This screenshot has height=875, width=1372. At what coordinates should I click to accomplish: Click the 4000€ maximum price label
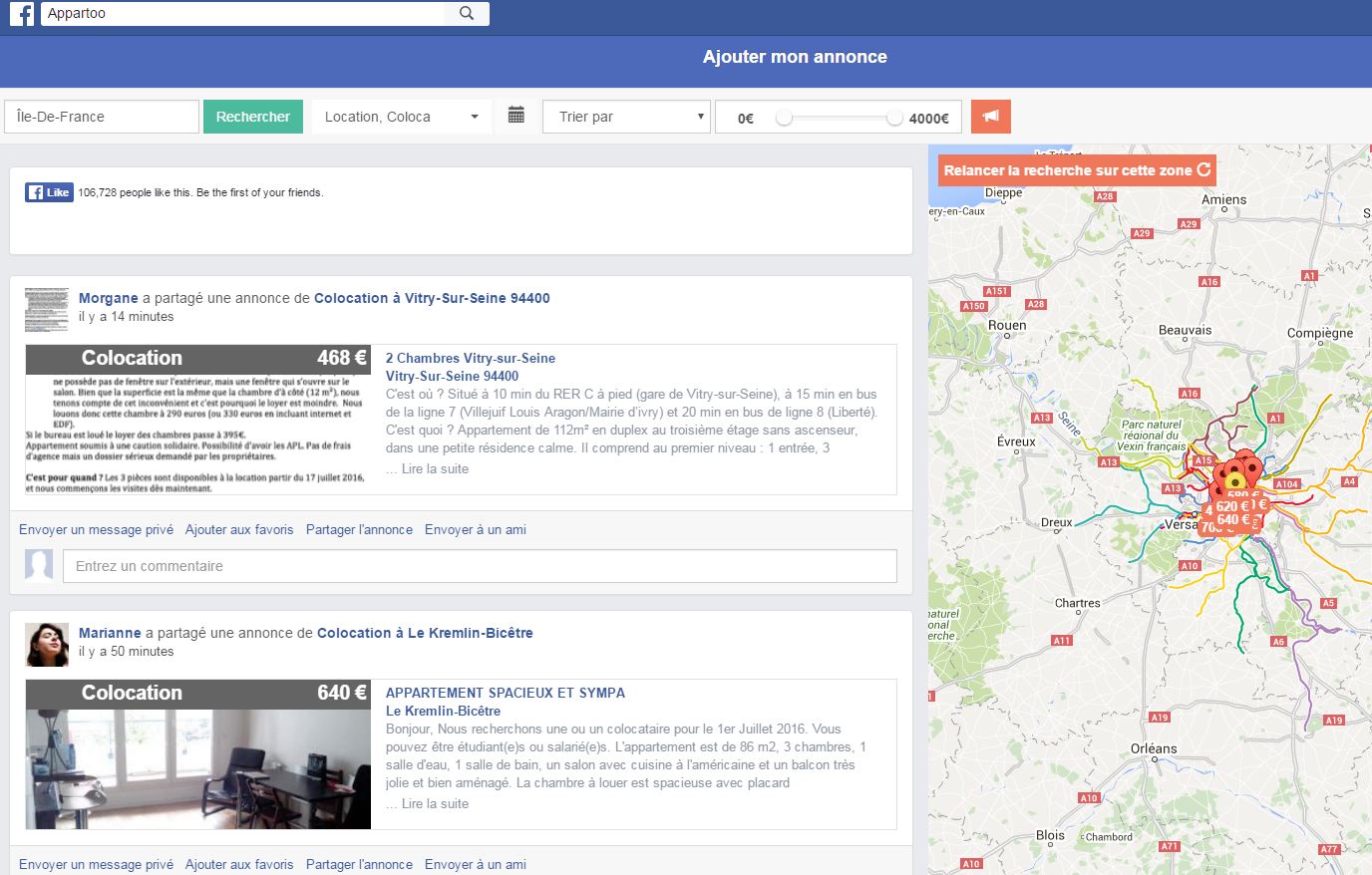tap(929, 119)
